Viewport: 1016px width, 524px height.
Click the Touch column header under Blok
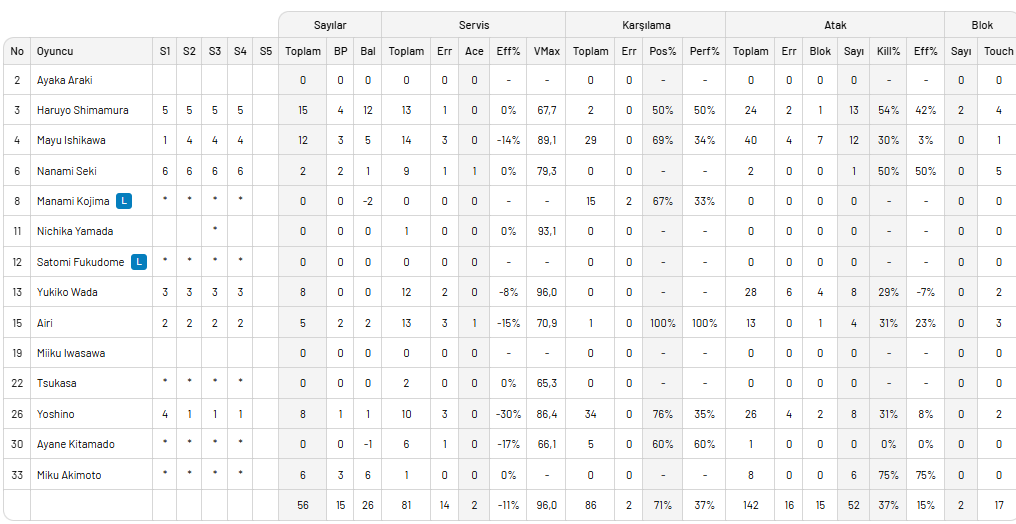[x=998, y=51]
